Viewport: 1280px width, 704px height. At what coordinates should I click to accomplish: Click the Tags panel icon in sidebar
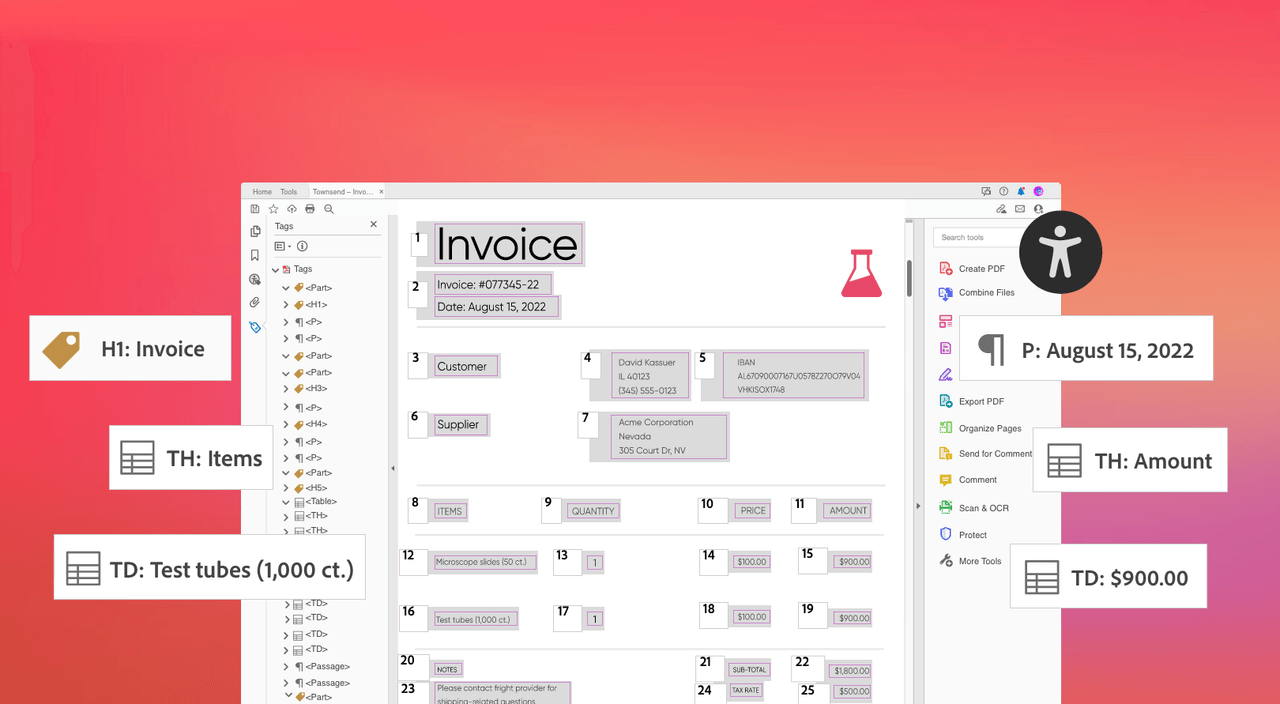point(255,327)
